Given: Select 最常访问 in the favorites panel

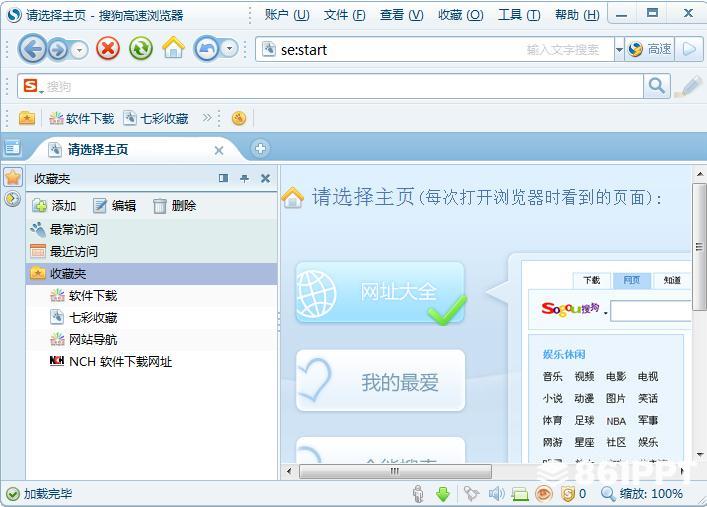Looking at the screenshot, I should point(152,230).
